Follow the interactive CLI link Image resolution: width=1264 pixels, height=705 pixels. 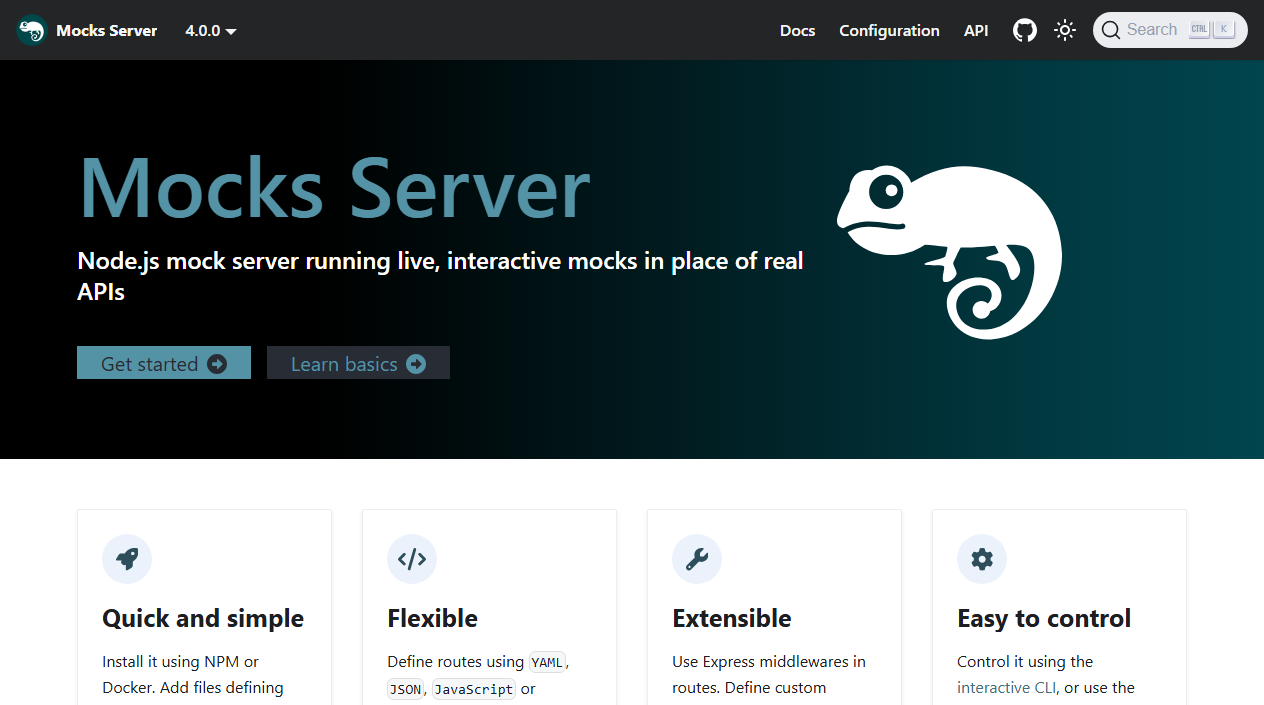point(1006,687)
